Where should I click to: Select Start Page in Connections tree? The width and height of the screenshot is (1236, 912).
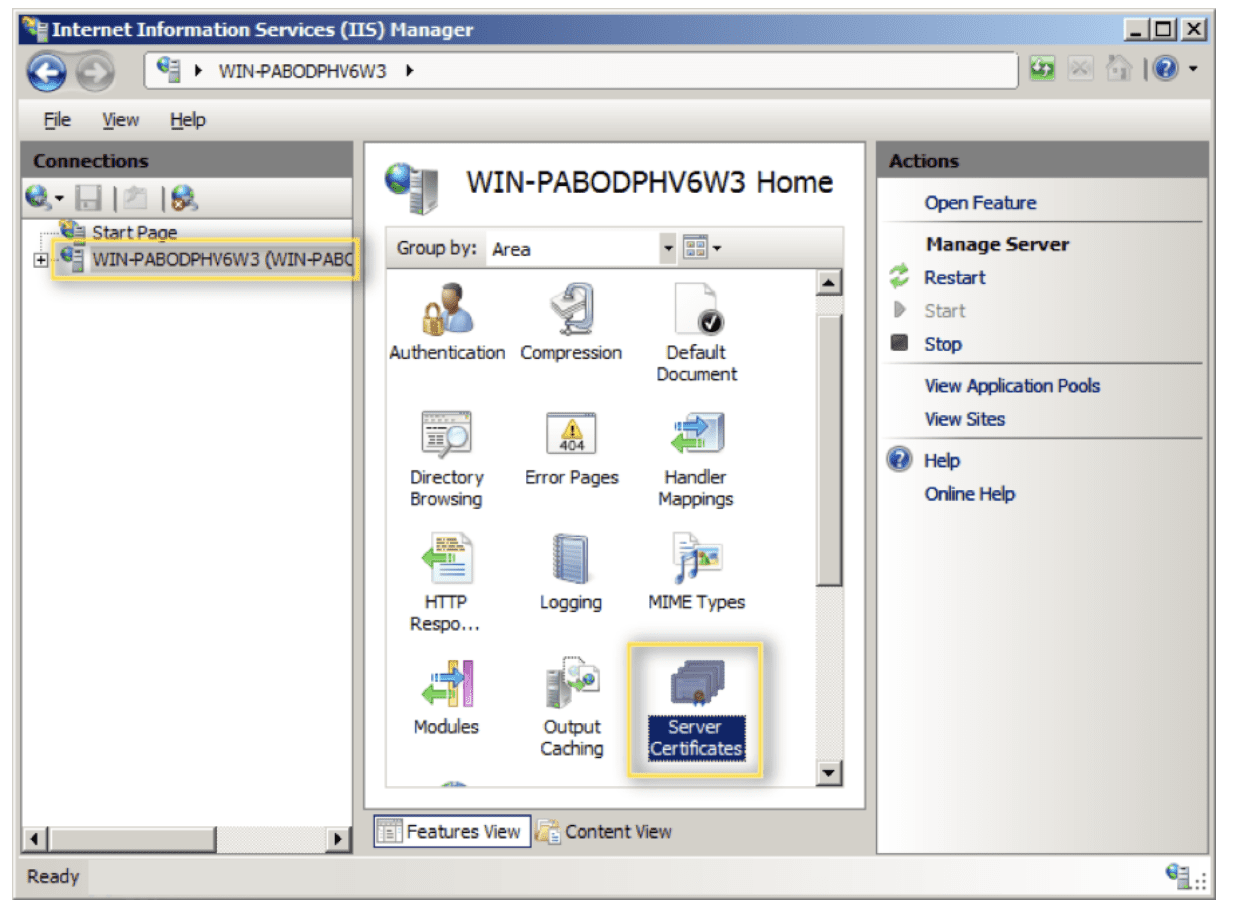click(x=134, y=232)
